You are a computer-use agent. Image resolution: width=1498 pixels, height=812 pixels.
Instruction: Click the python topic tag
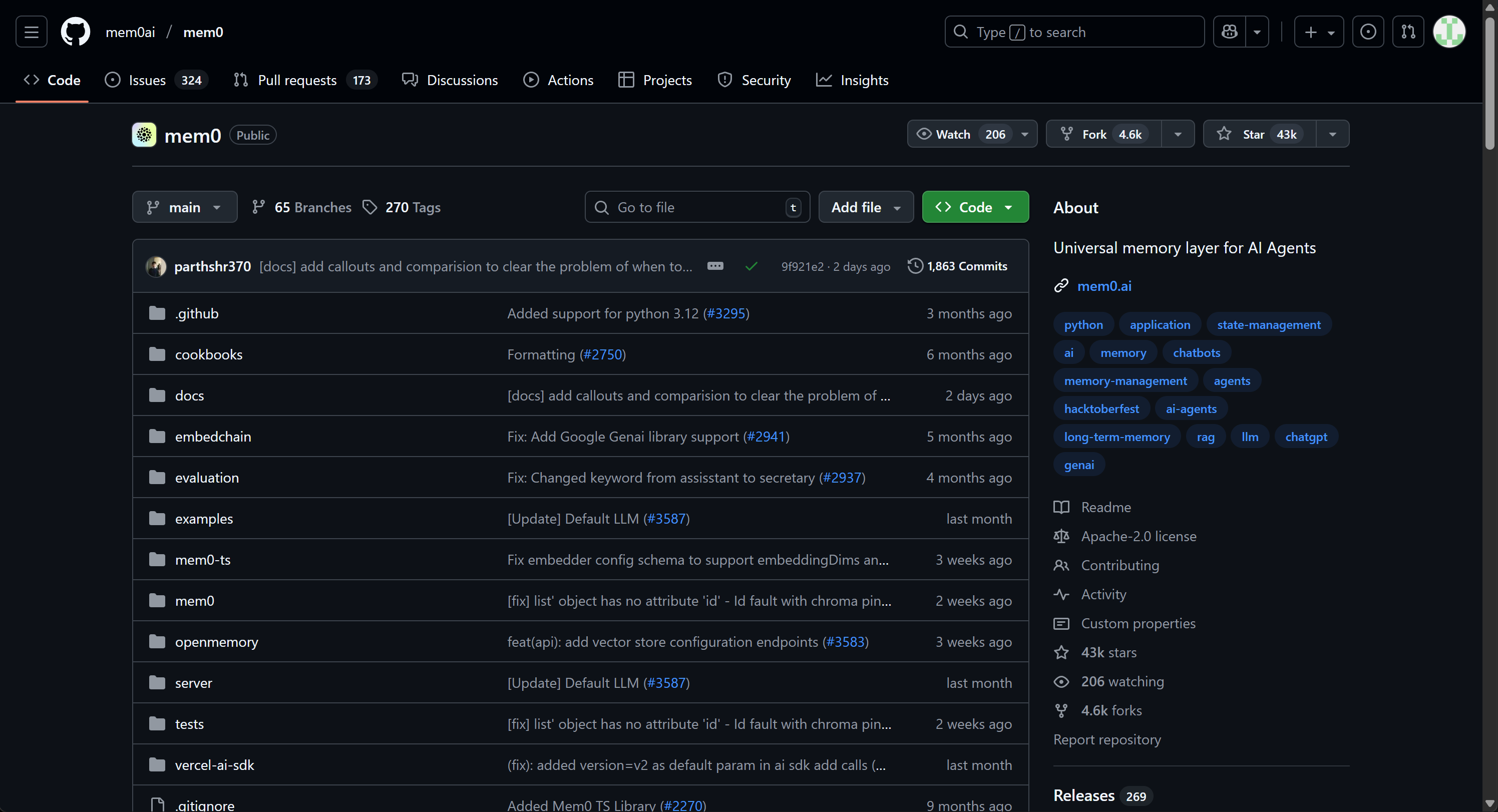[1083, 324]
